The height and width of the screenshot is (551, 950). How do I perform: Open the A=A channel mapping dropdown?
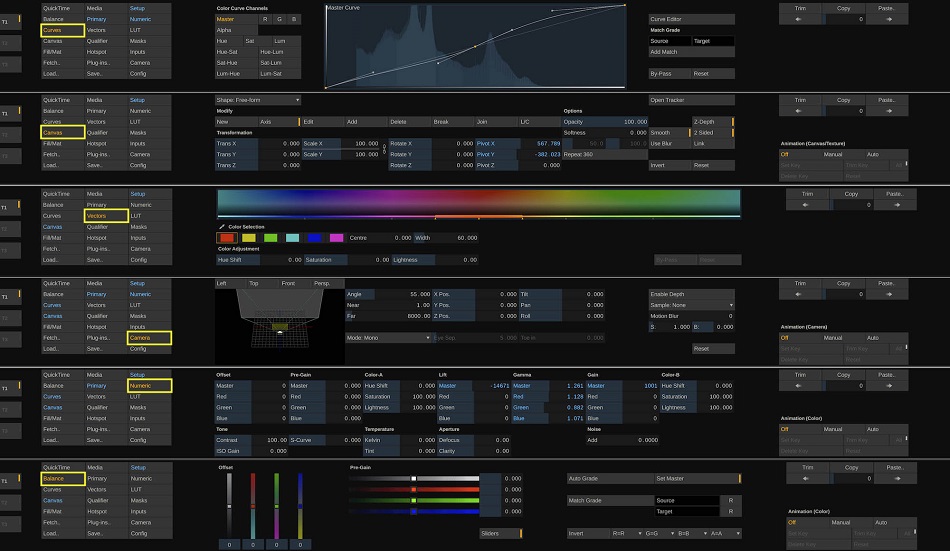click(725, 533)
